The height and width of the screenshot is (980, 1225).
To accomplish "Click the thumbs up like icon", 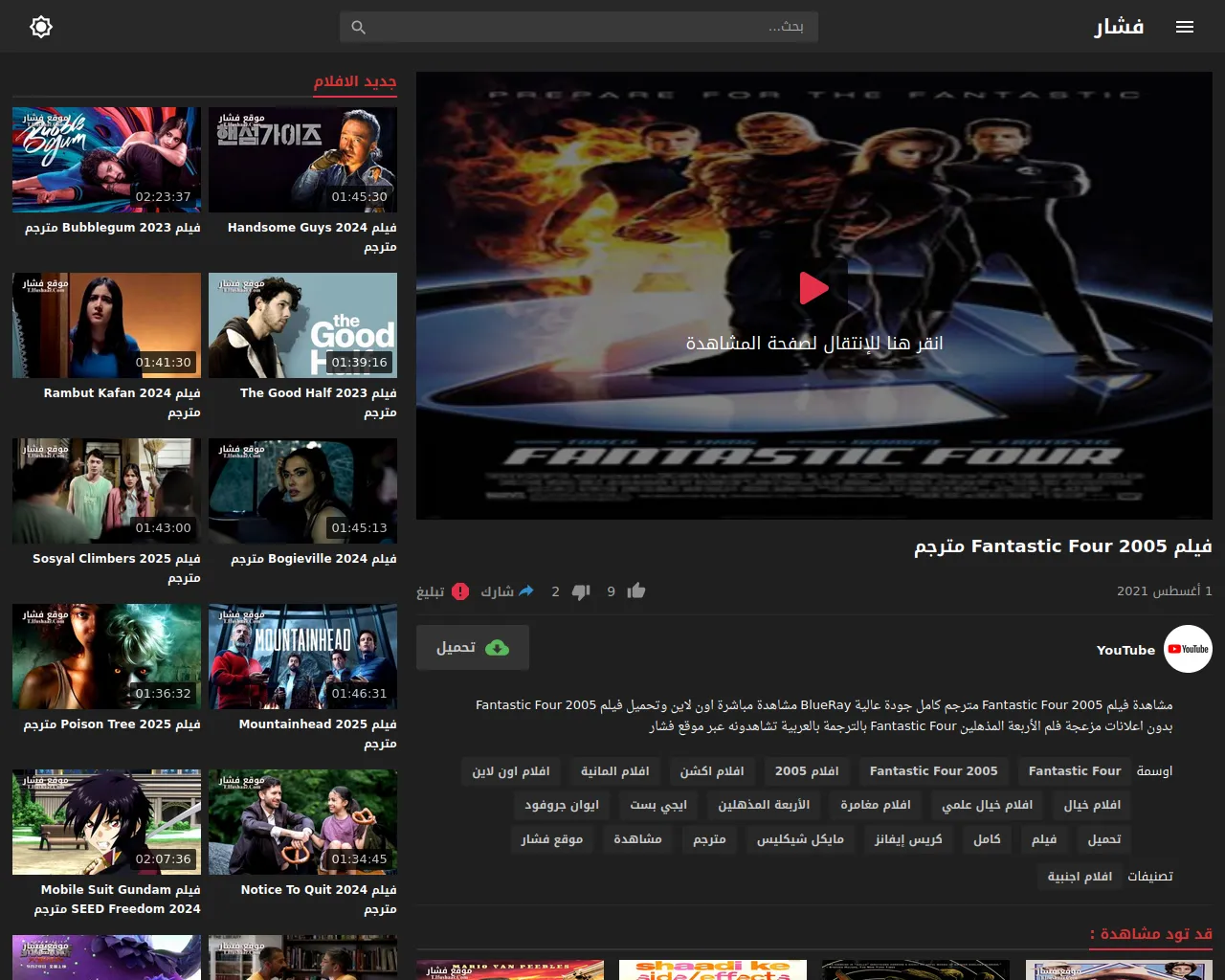I will point(636,591).
